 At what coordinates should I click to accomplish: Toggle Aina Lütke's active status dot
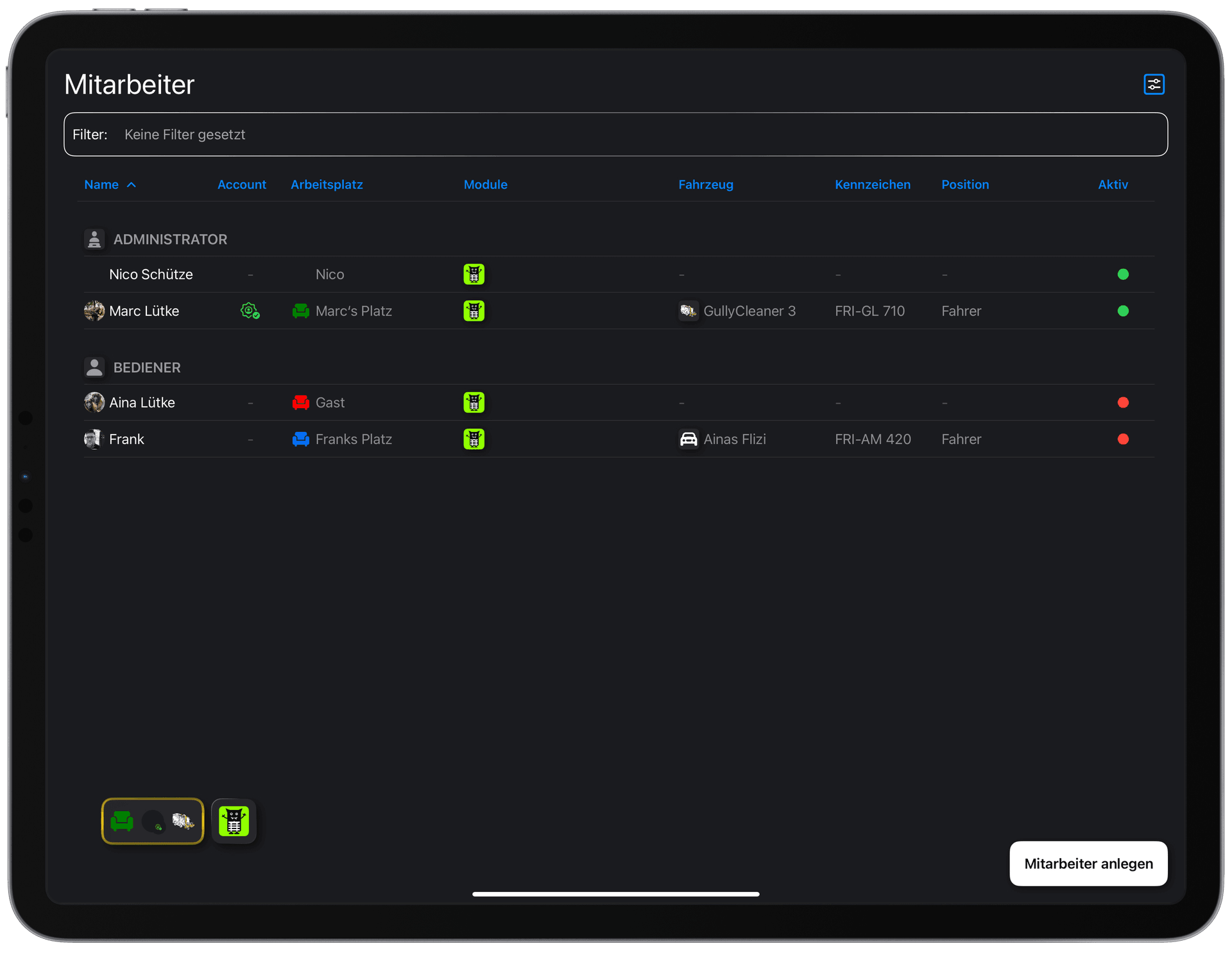[x=1122, y=402]
